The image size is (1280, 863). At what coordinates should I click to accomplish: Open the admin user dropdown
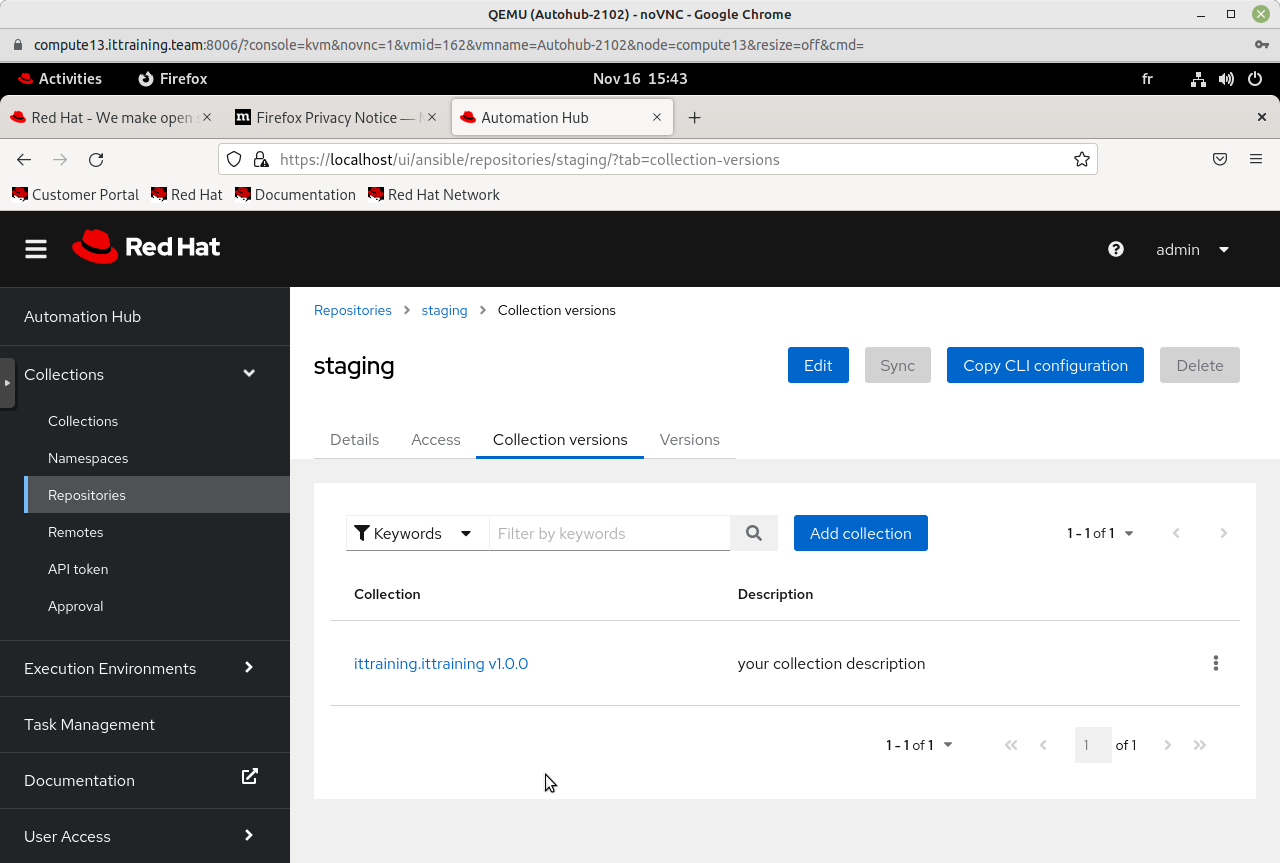pos(1193,249)
